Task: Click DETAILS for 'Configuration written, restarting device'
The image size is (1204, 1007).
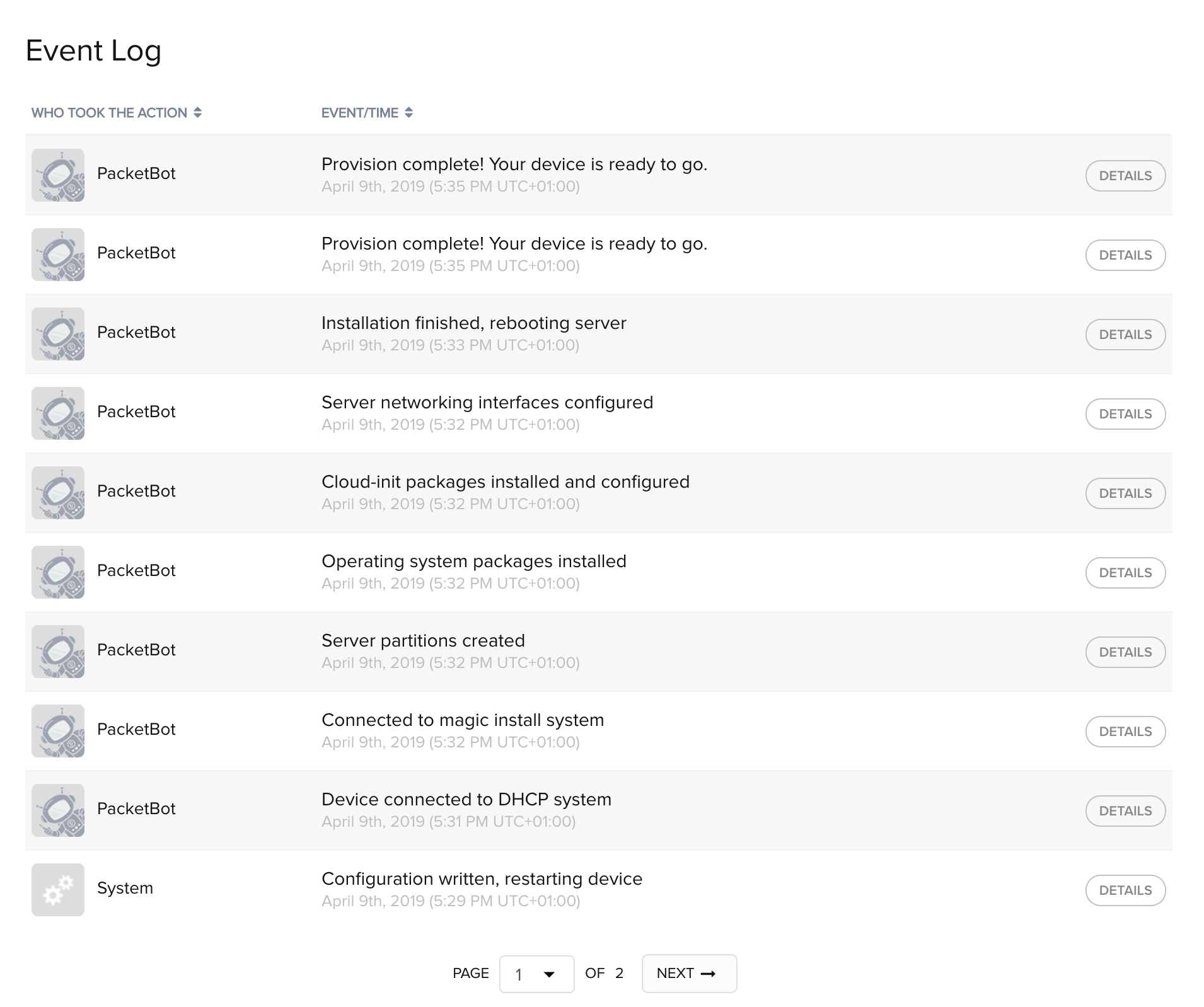Action: [1125, 890]
